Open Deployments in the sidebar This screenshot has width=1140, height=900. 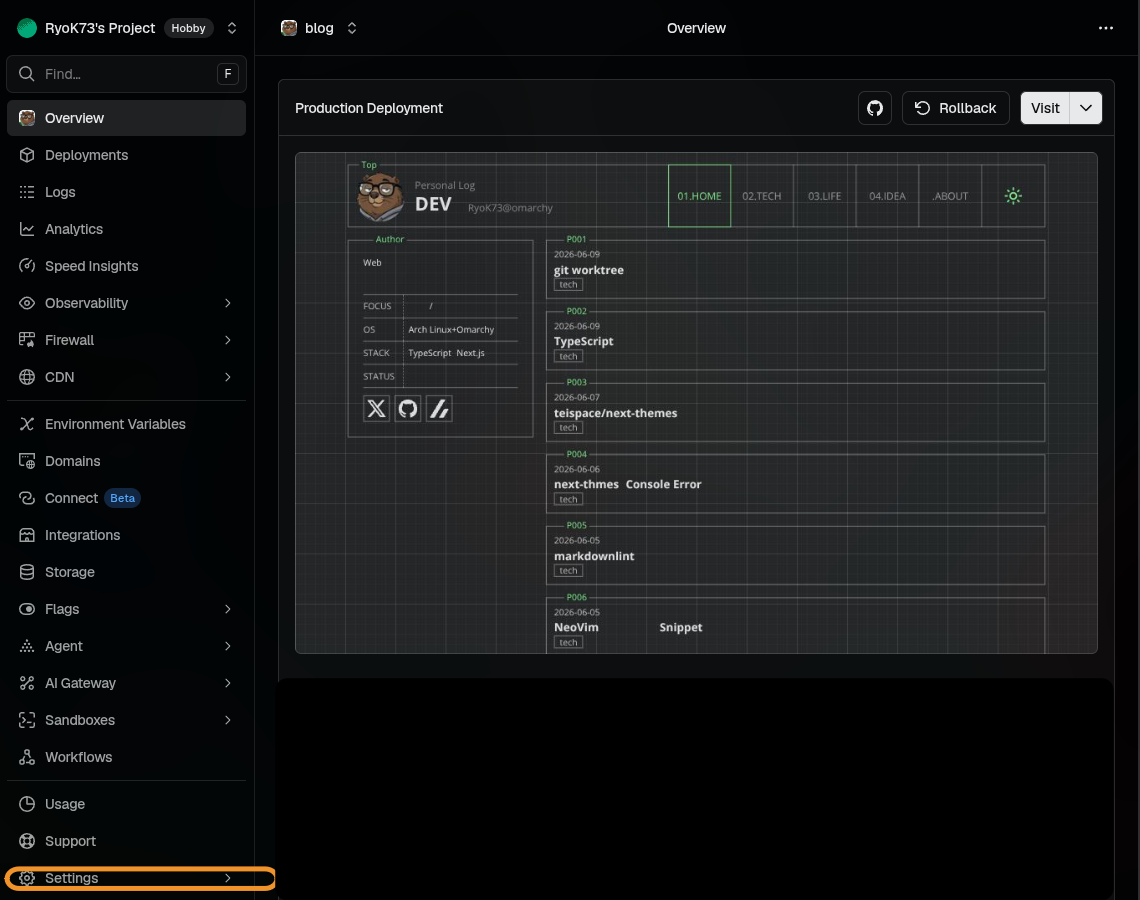click(x=127, y=155)
